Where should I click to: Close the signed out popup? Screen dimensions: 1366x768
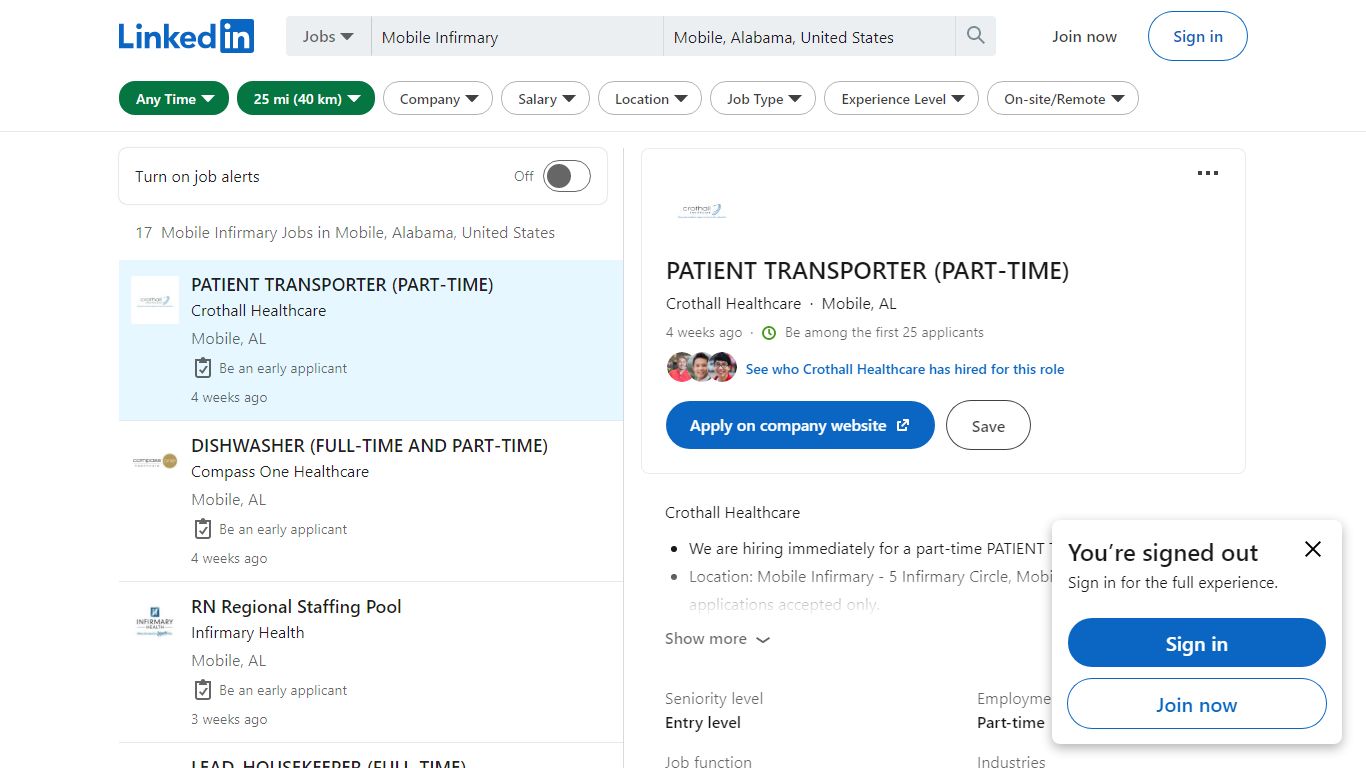[x=1313, y=549]
